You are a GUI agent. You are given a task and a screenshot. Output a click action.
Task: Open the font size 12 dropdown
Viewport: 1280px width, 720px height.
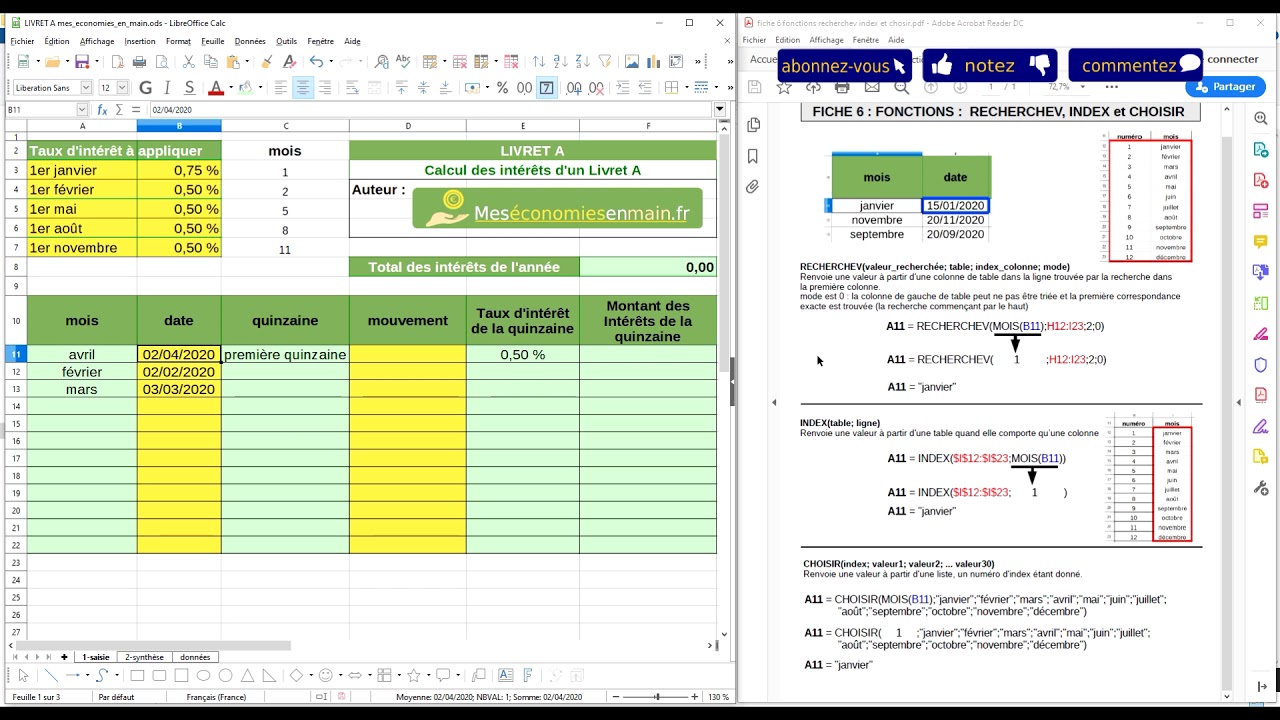[x=122, y=88]
